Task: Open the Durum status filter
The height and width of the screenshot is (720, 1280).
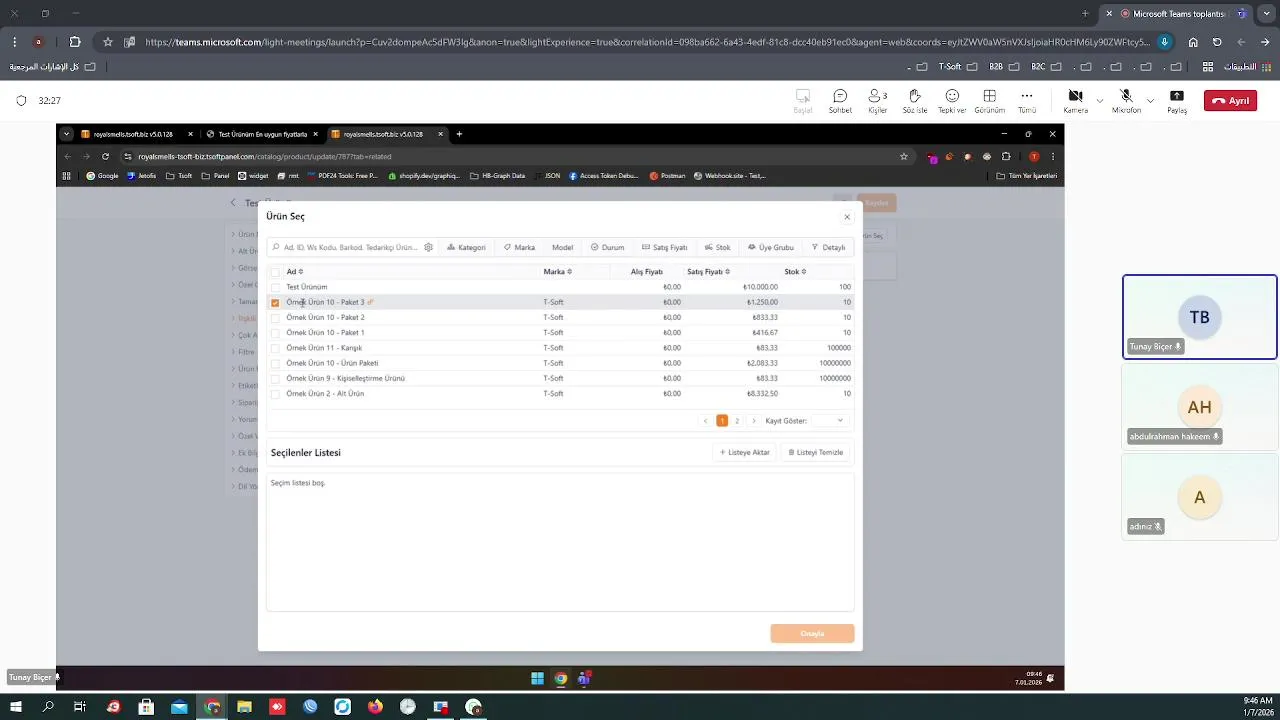Action: 607,247
